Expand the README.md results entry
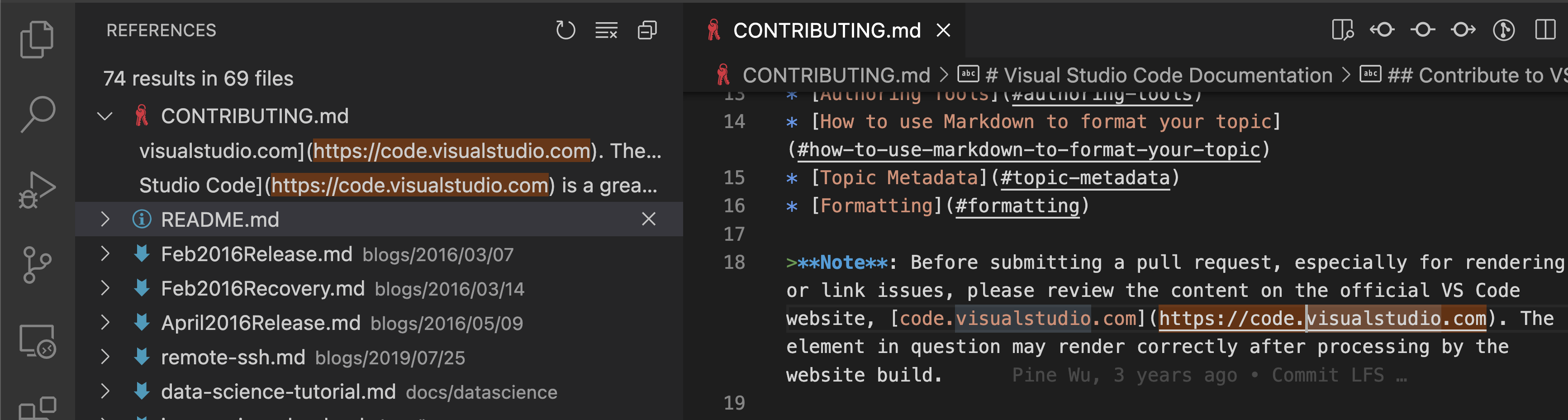Image resolution: width=1568 pixels, height=420 pixels. pyautogui.click(x=107, y=220)
